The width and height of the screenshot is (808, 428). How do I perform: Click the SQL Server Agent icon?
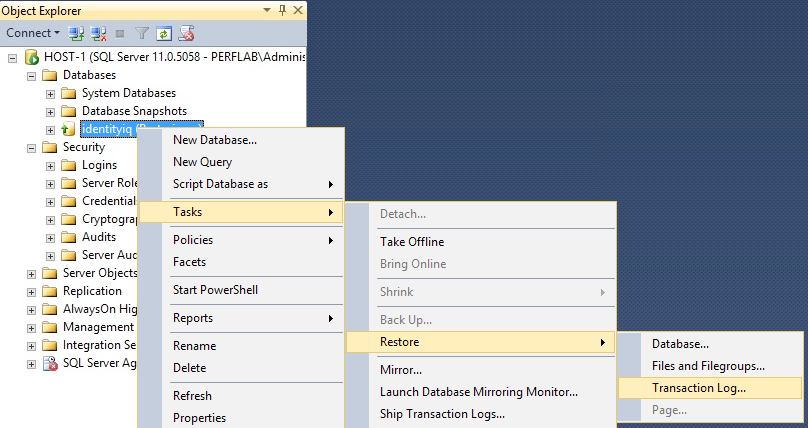click(x=50, y=364)
